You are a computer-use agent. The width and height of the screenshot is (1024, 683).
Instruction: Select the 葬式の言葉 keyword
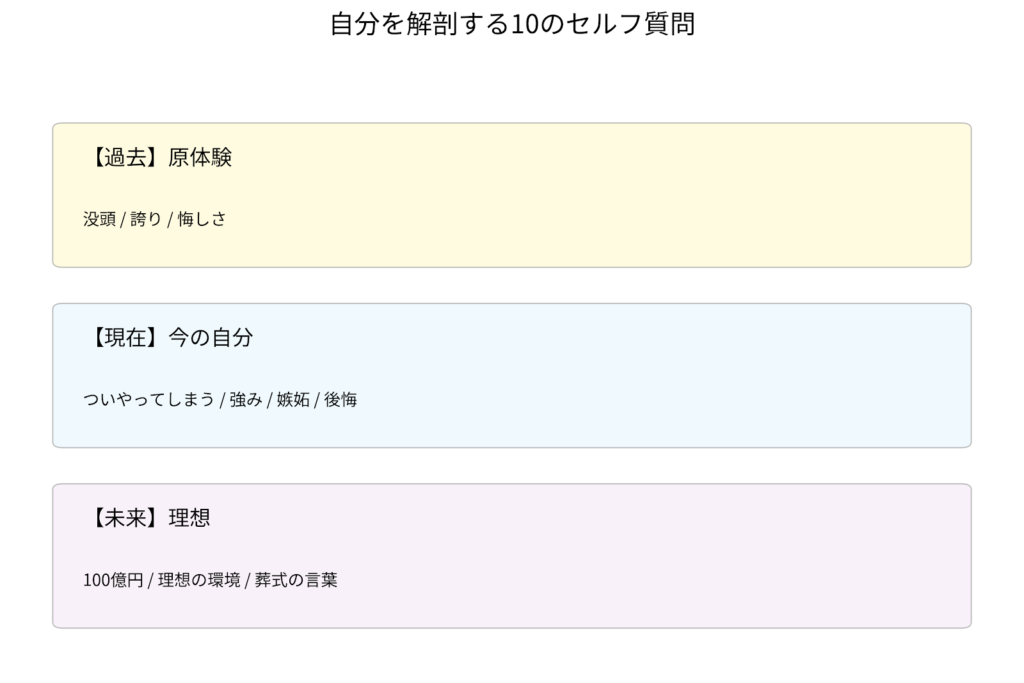coord(296,580)
